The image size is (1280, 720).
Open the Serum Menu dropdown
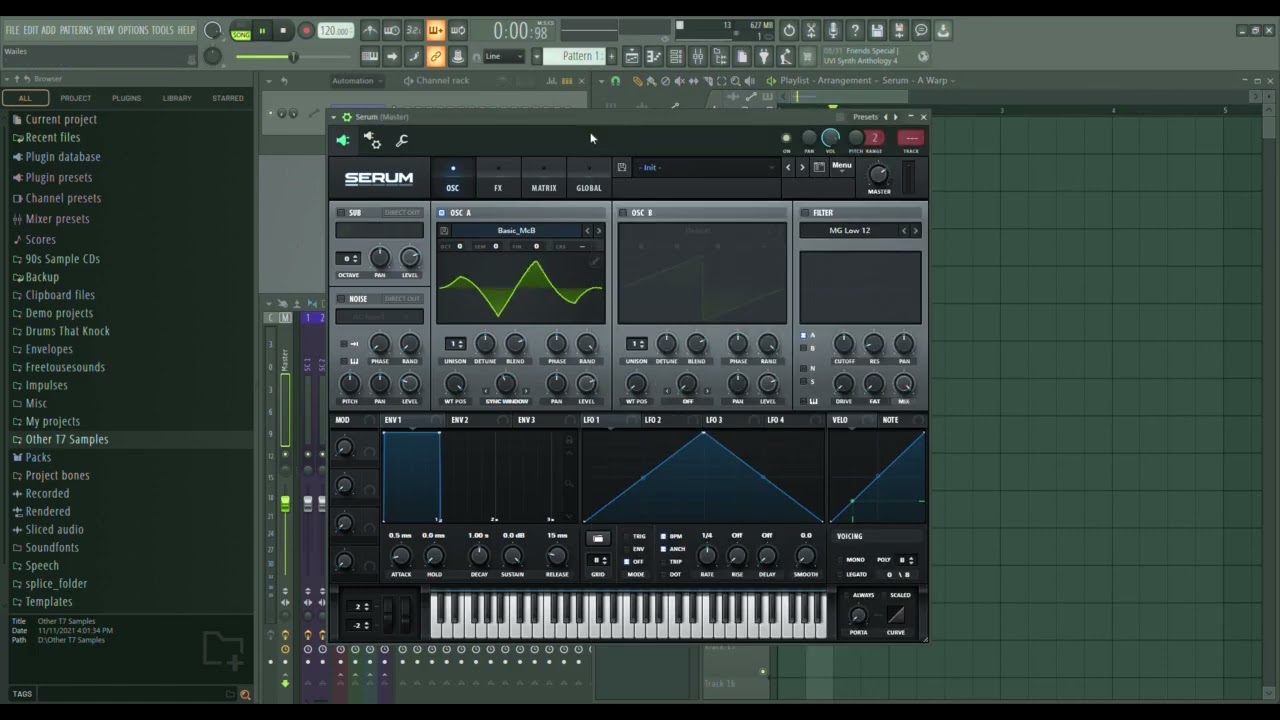coord(842,166)
